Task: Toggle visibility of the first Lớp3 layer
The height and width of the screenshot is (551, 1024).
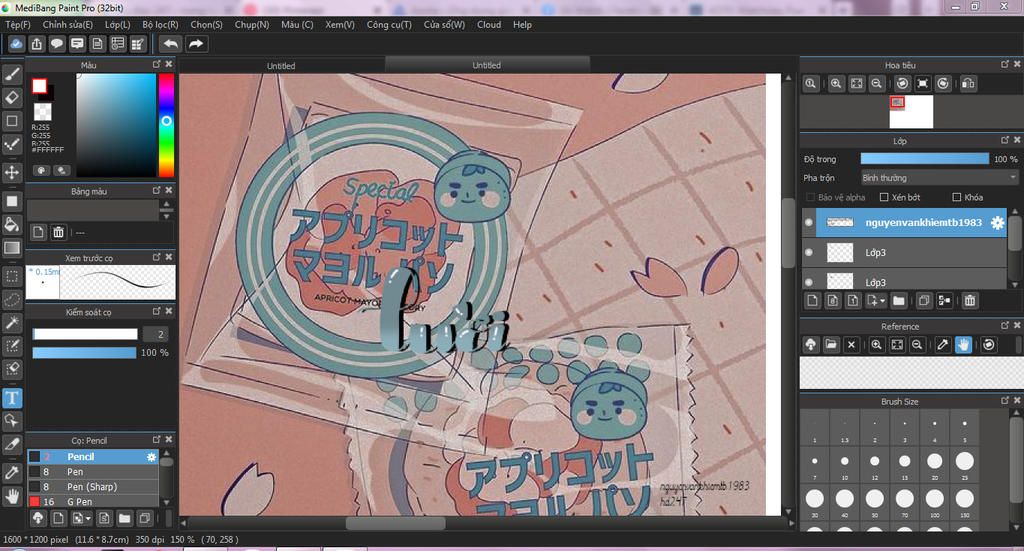Action: point(809,253)
